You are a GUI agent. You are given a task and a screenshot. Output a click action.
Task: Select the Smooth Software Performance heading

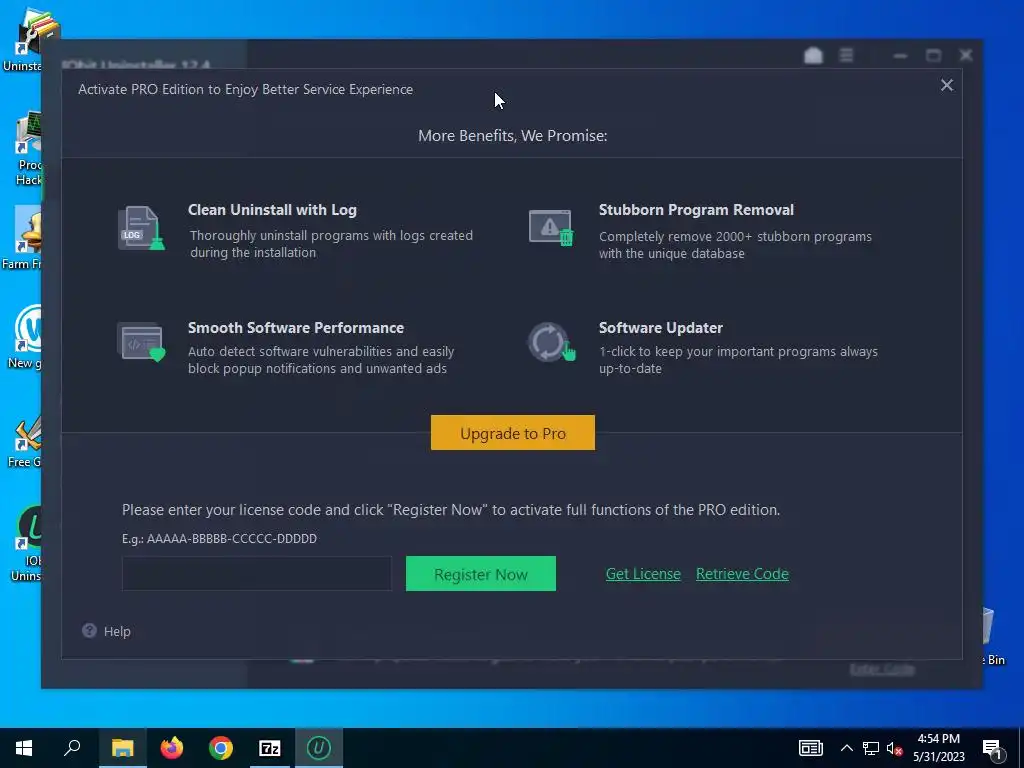296,327
